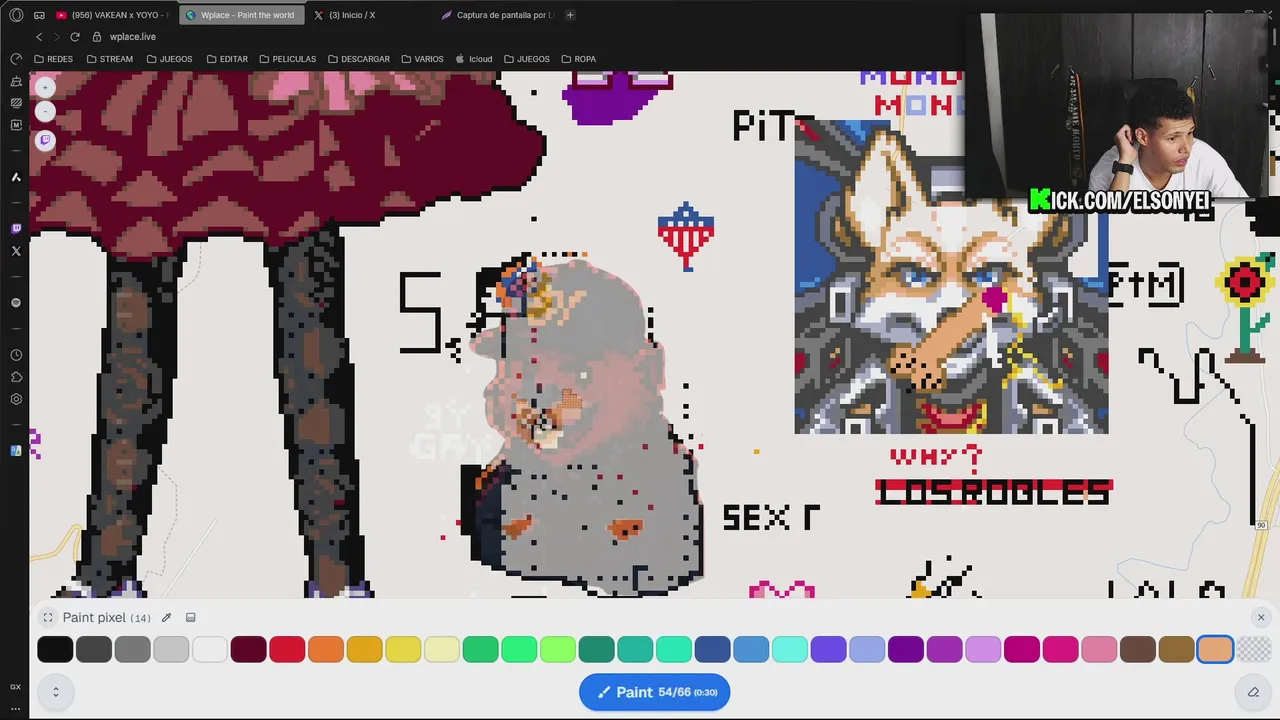Open the REDES bookmarks folder
The image size is (1280, 720).
53,59
